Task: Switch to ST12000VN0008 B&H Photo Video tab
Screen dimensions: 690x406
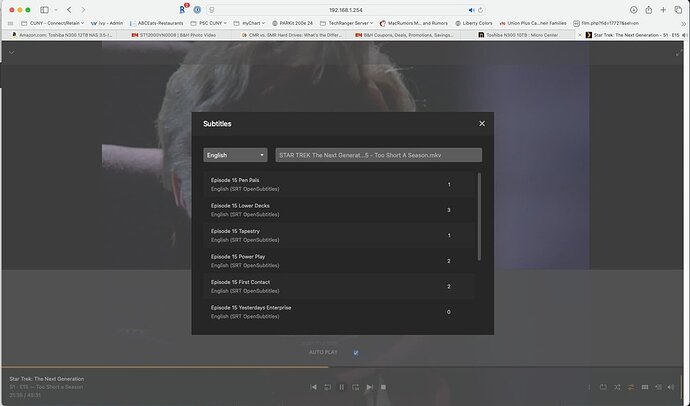Action: (x=174, y=35)
